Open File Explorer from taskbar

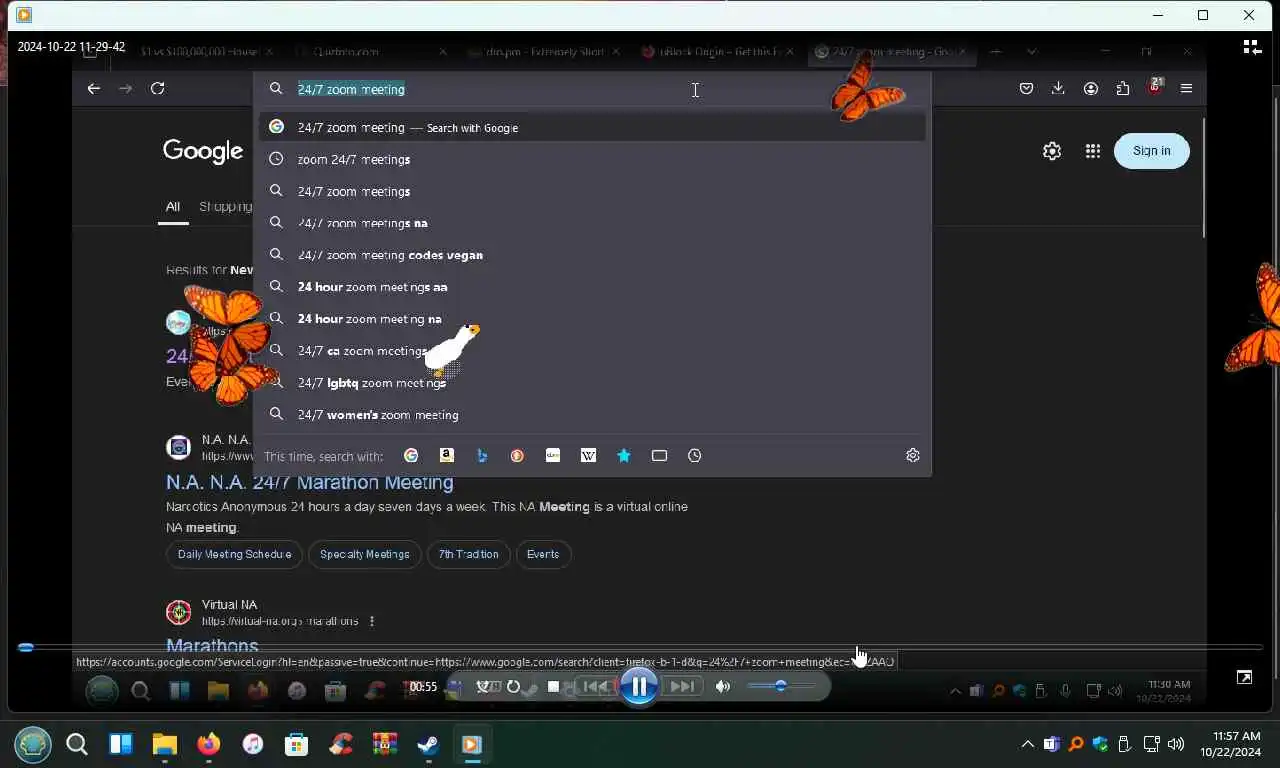coord(165,744)
